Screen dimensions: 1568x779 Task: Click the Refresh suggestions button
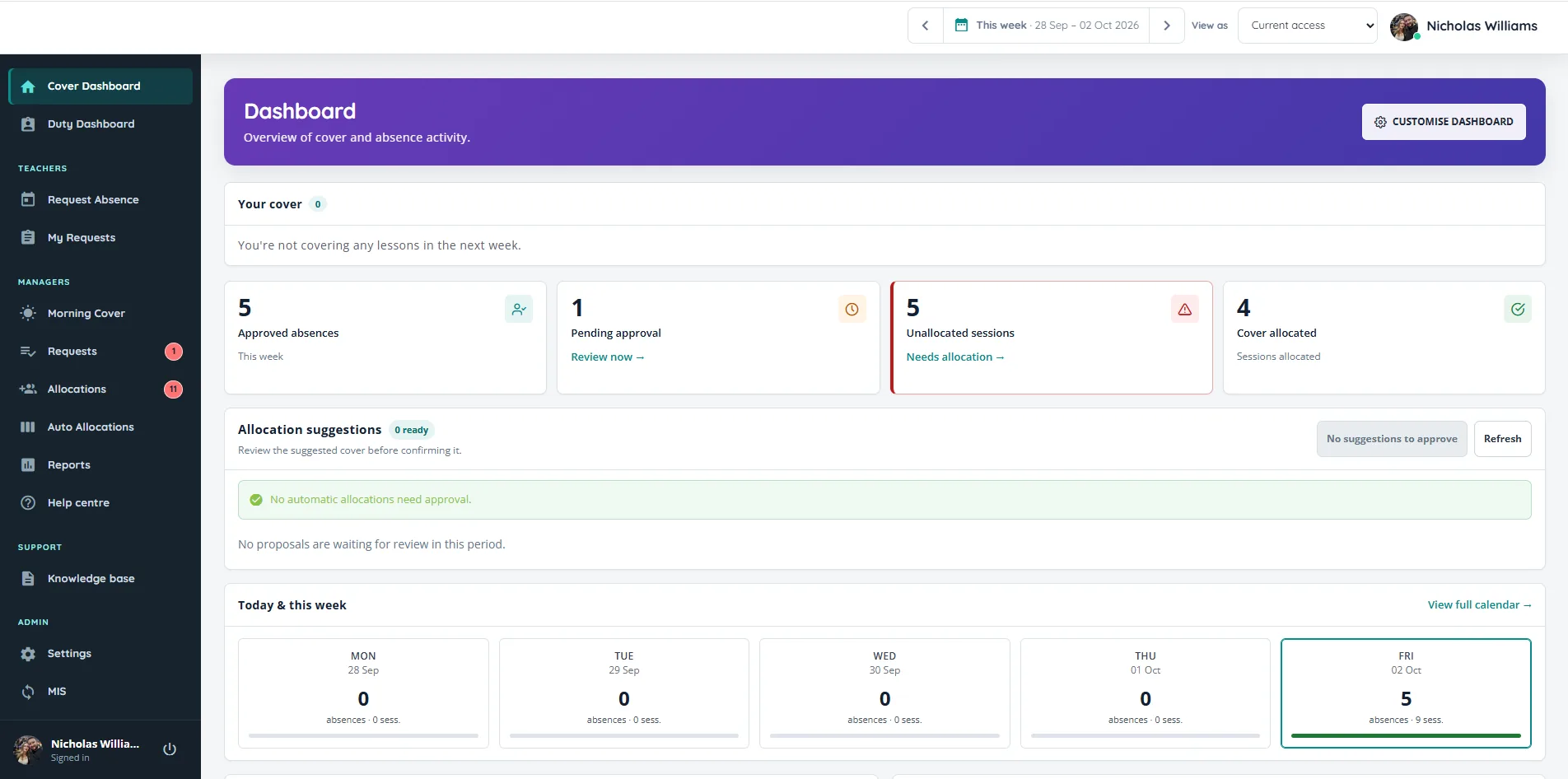pos(1502,439)
